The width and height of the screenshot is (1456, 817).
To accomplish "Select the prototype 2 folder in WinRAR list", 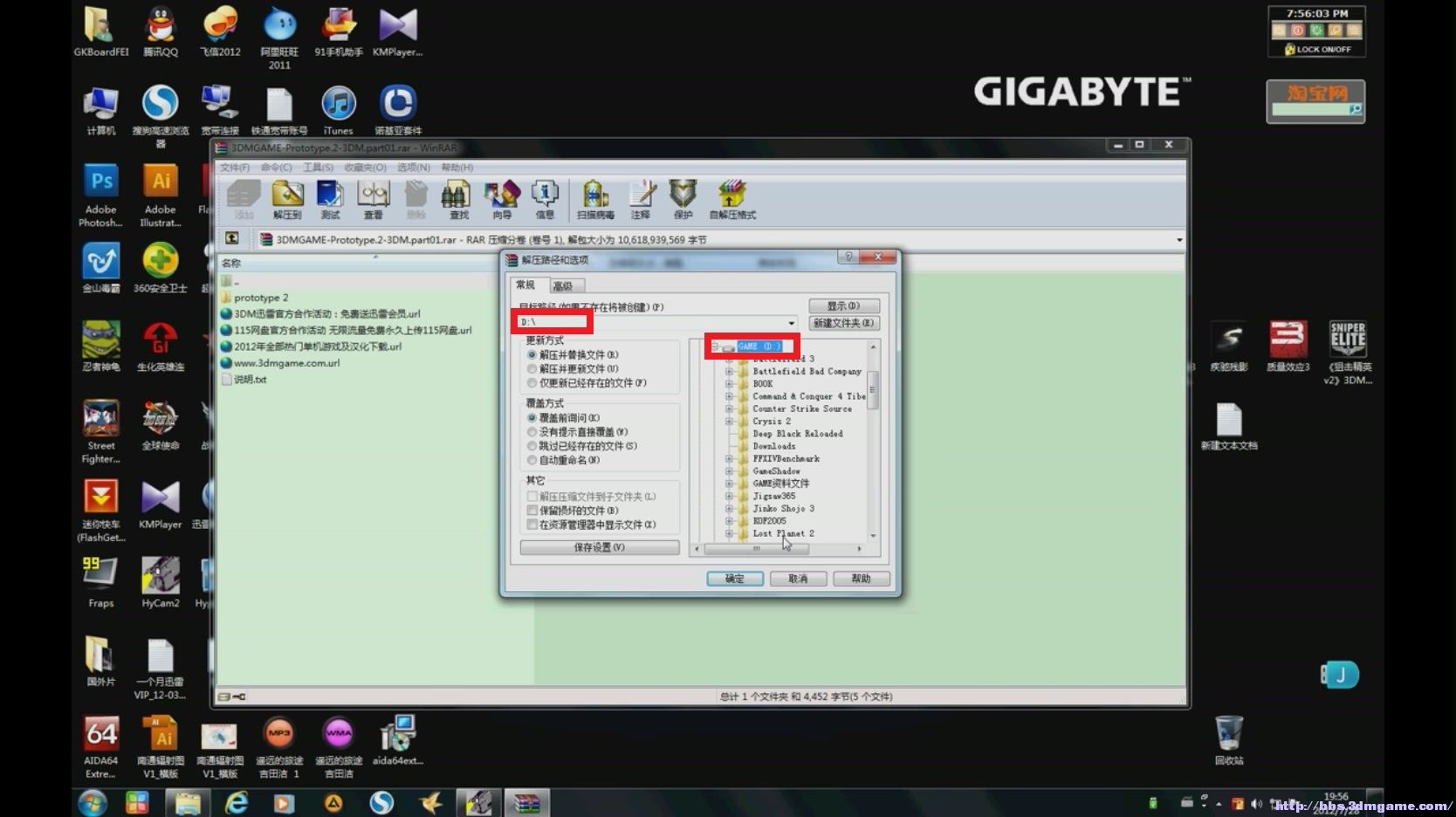I will [x=260, y=298].
